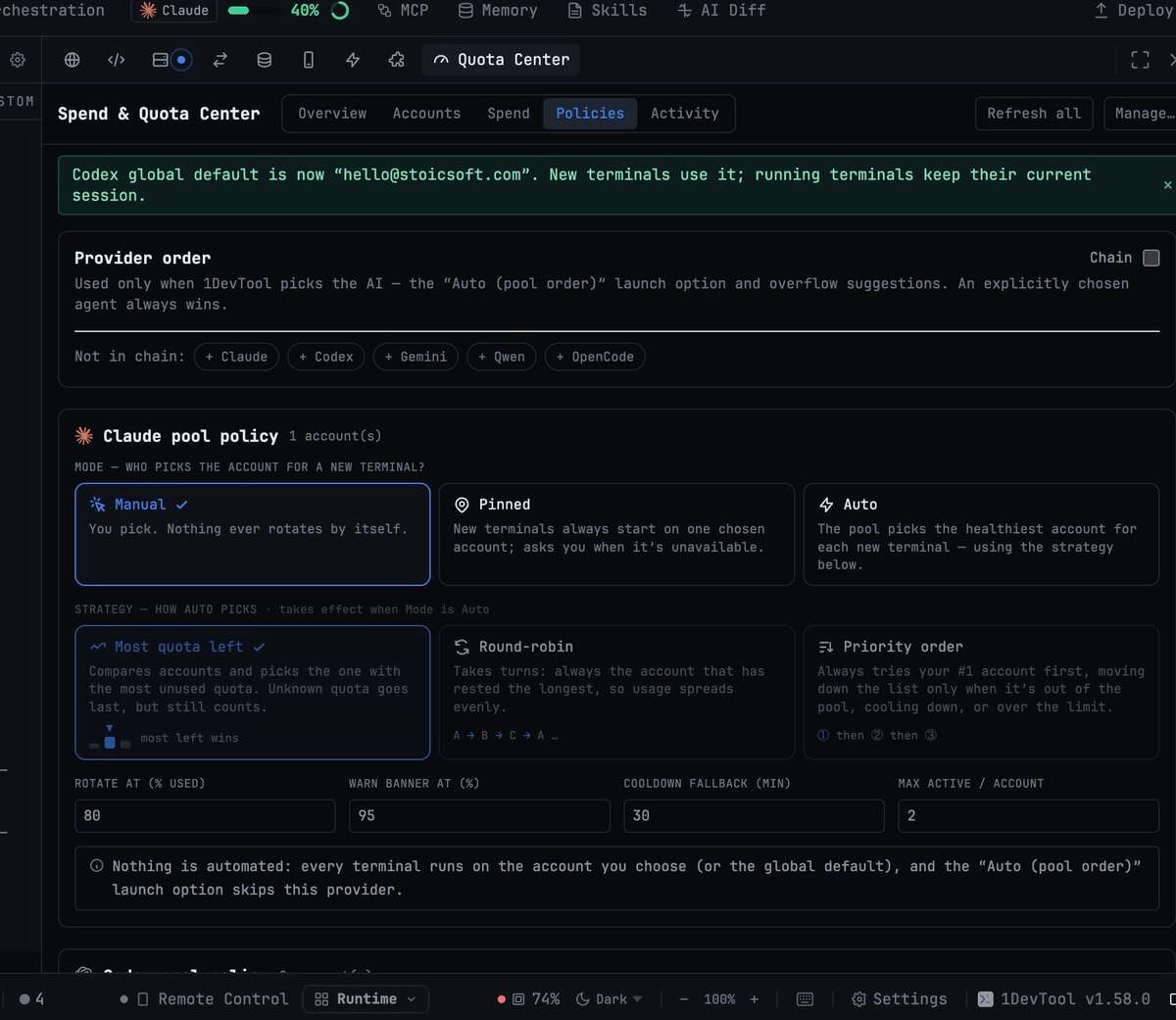The image size is (1176, 1020).
Task: Choose the Most quota left strategy
Action: (x=253, y=693)
